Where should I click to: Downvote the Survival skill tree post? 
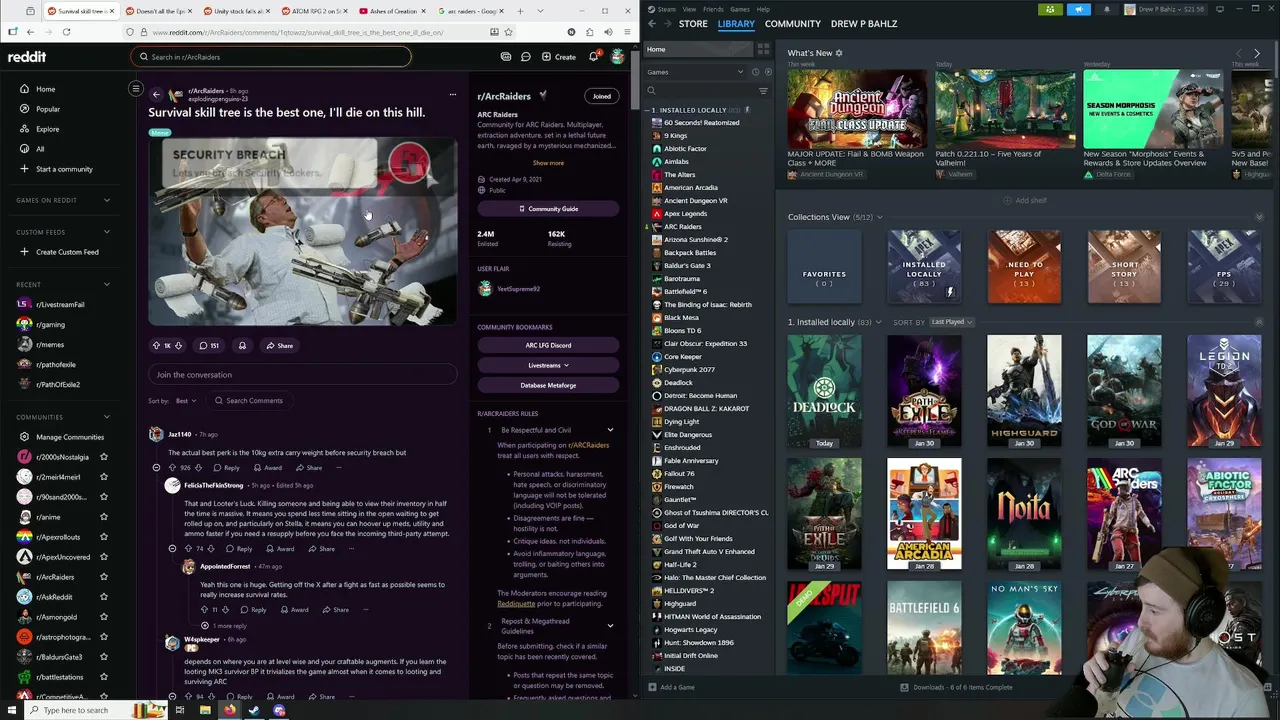178,346
